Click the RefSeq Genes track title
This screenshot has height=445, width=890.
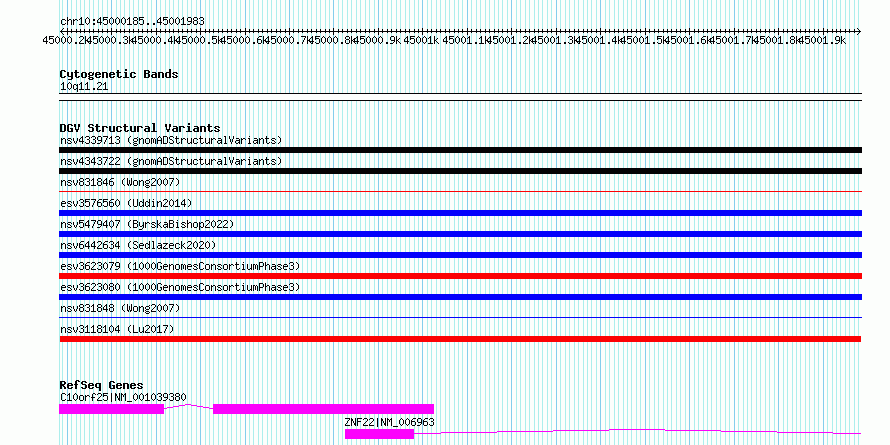coord(101,385)
